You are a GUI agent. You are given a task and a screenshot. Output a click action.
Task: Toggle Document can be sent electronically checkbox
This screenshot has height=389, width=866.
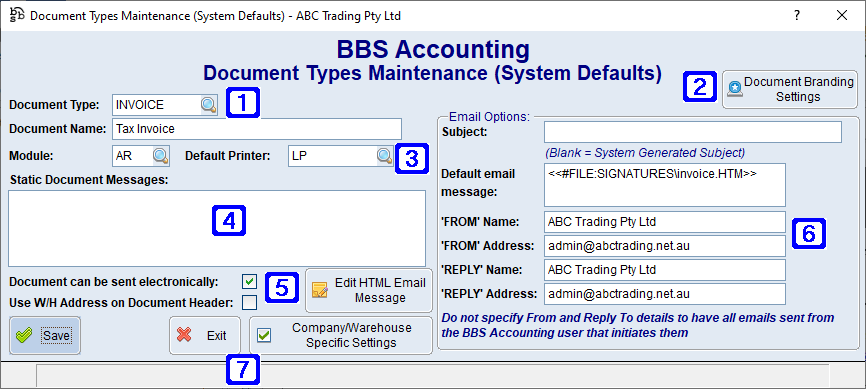[250, 282]
